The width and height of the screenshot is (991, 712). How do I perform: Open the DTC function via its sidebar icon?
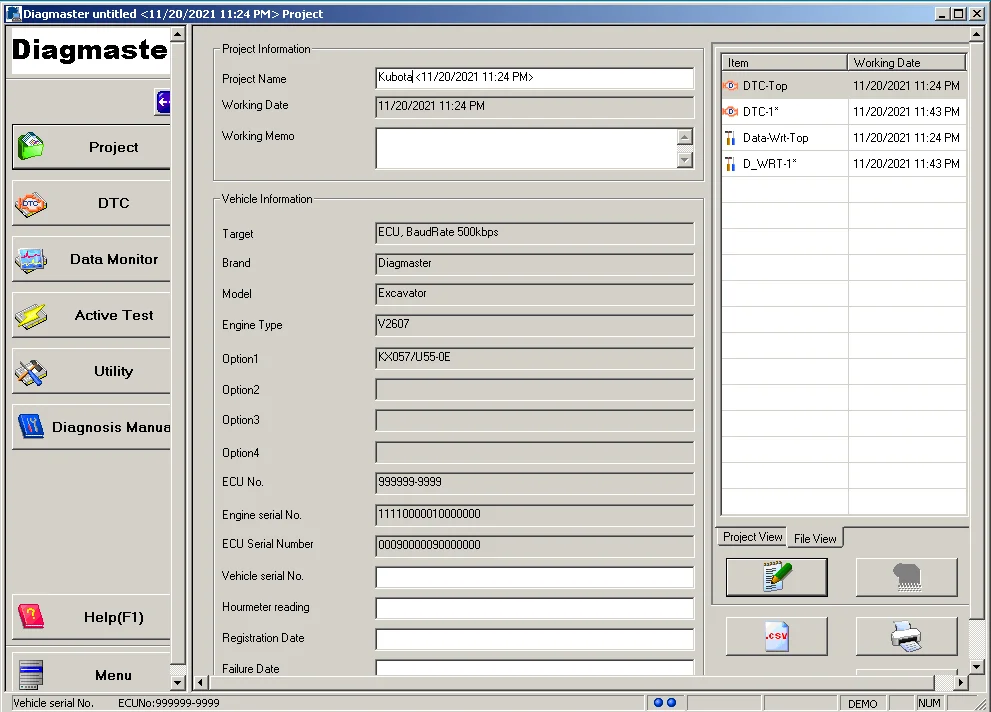pos(30,202)
